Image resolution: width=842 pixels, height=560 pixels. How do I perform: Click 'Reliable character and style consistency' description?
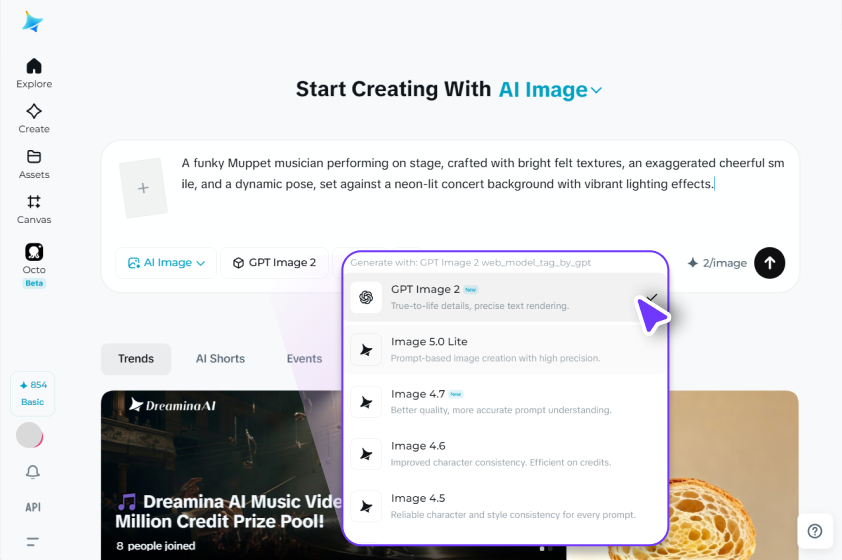513,515
